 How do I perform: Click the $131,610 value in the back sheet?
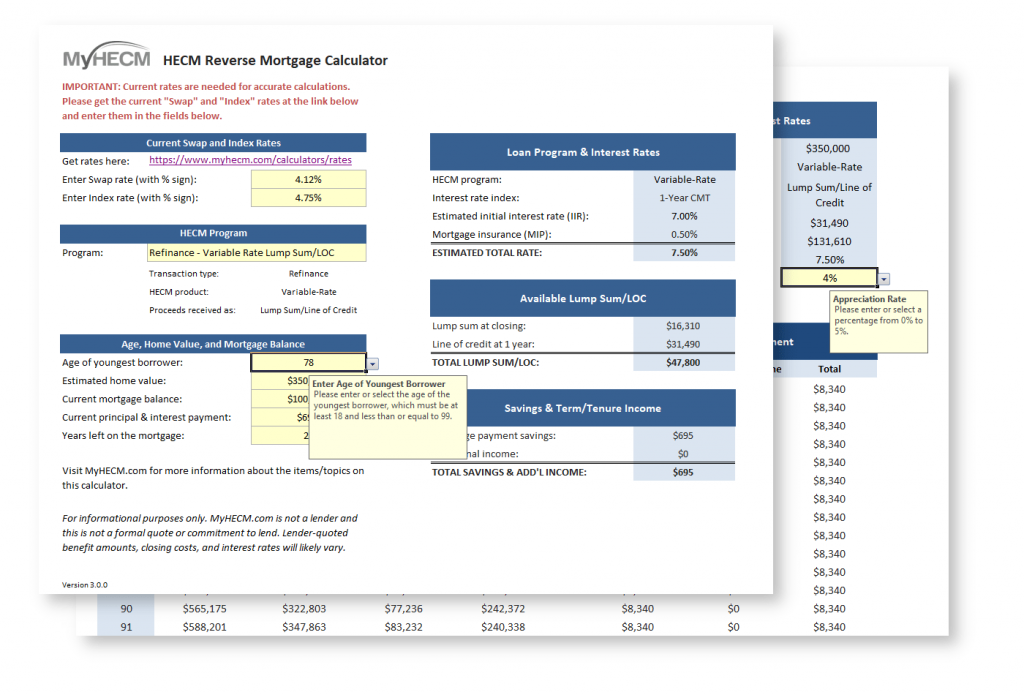[829, 242]
